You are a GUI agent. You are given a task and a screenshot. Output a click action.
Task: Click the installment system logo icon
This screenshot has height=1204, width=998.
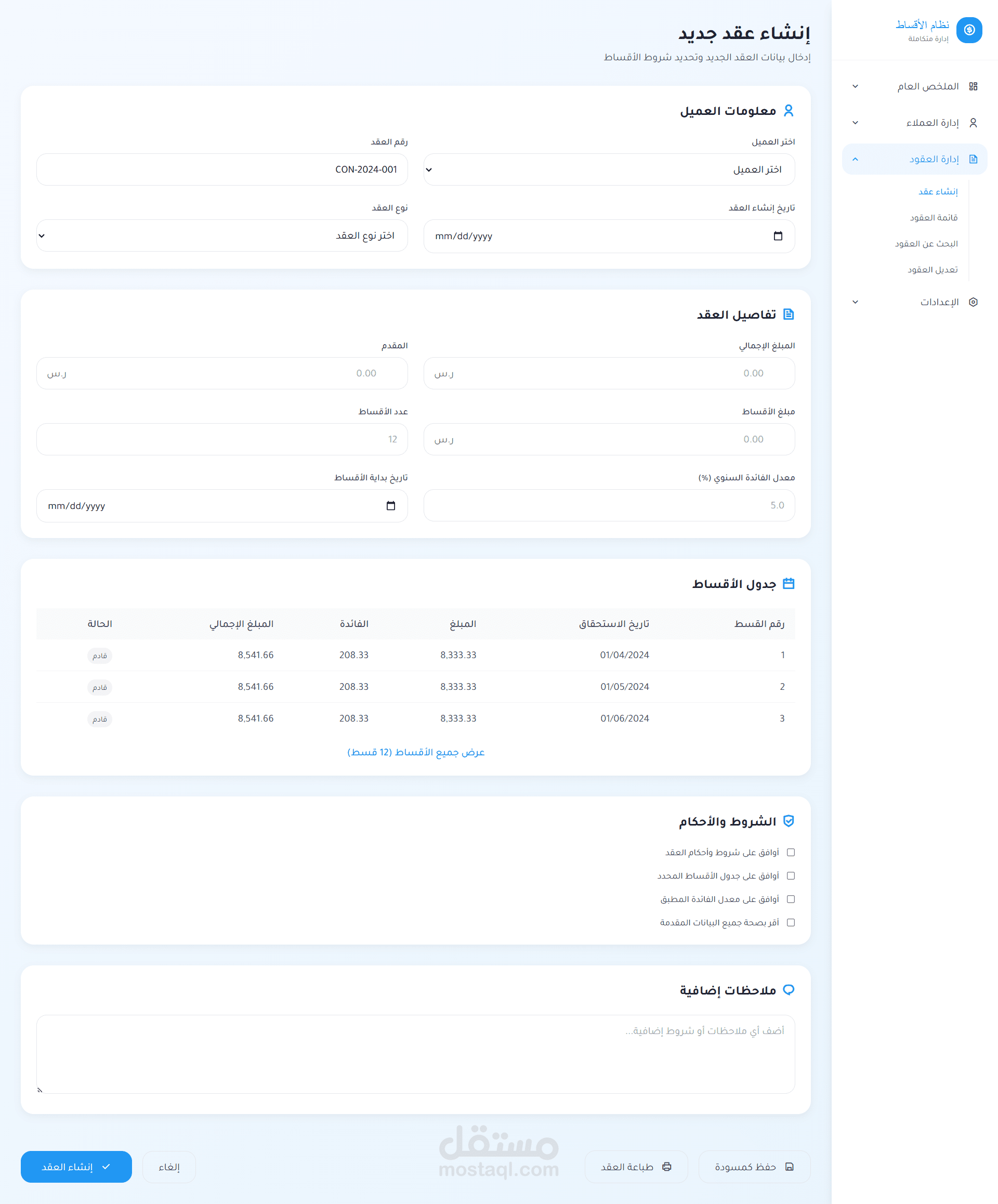(969, 30)
